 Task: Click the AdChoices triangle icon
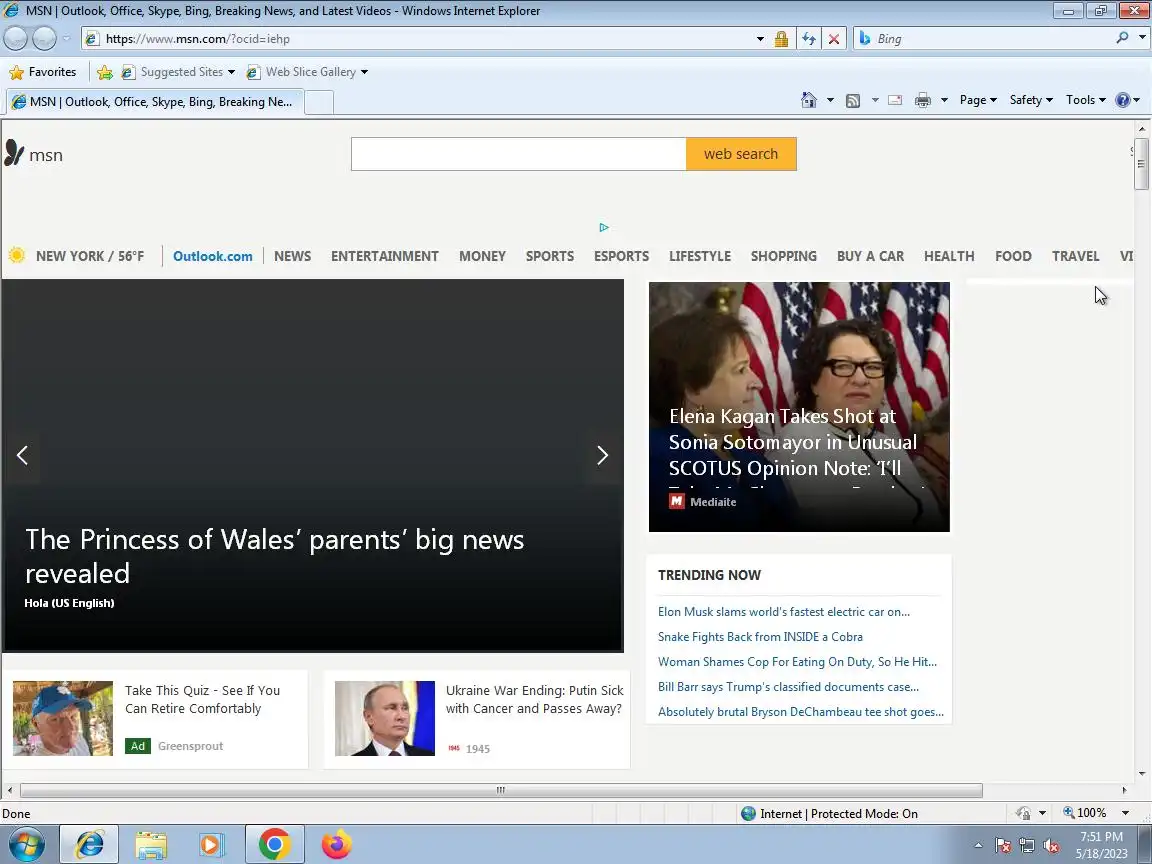[x=604, y=228]
